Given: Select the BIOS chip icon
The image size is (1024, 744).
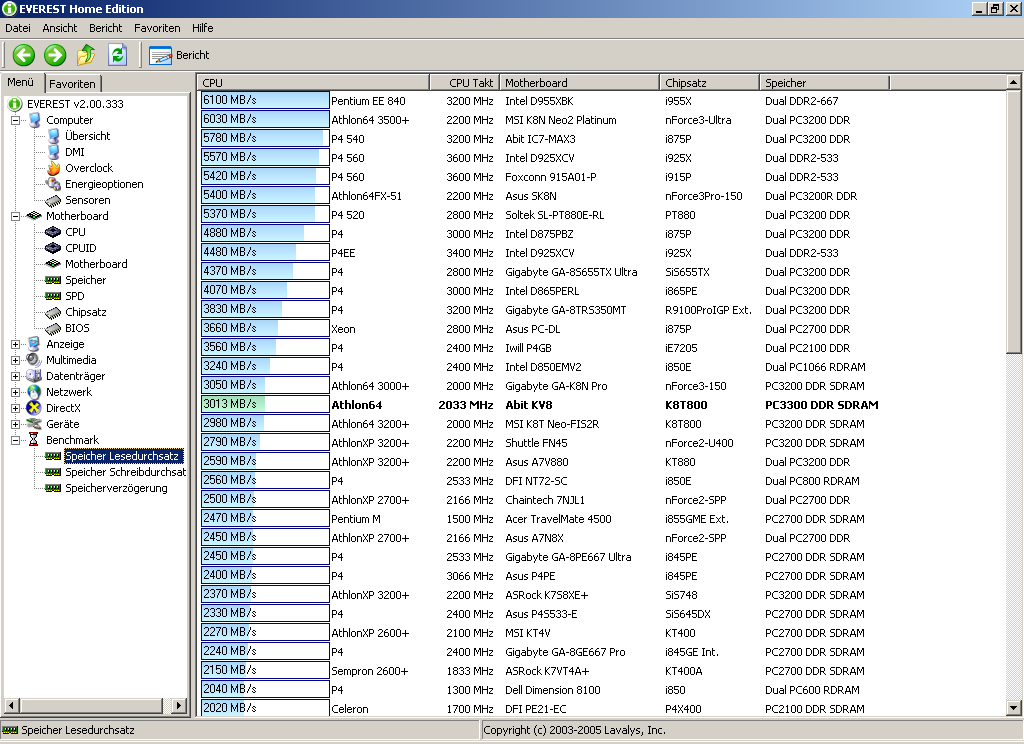Looking at the screenshot, I should [53, 328].
